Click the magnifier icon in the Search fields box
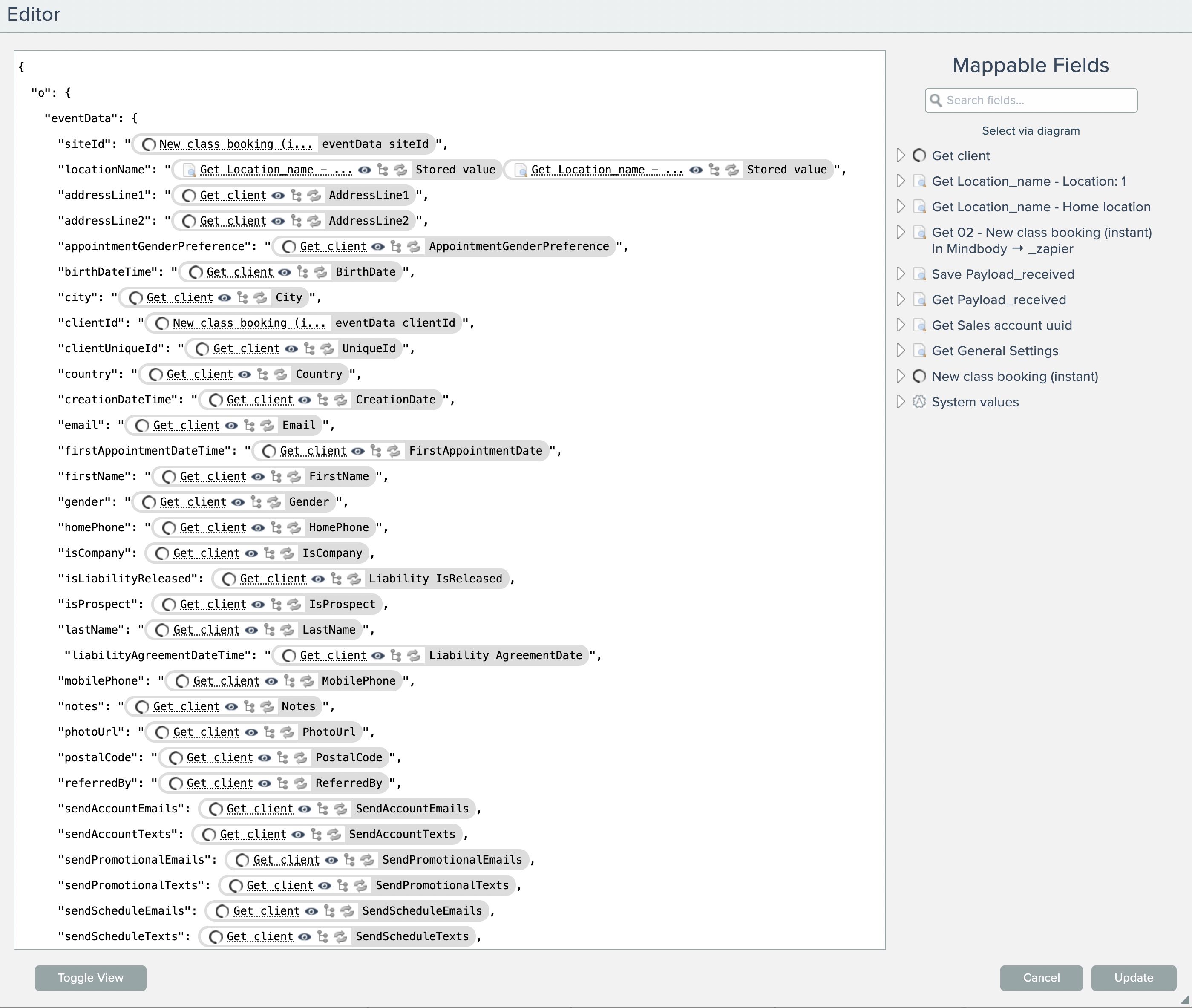Viewport: 1192px width, 1008px height. coord(936,101)
